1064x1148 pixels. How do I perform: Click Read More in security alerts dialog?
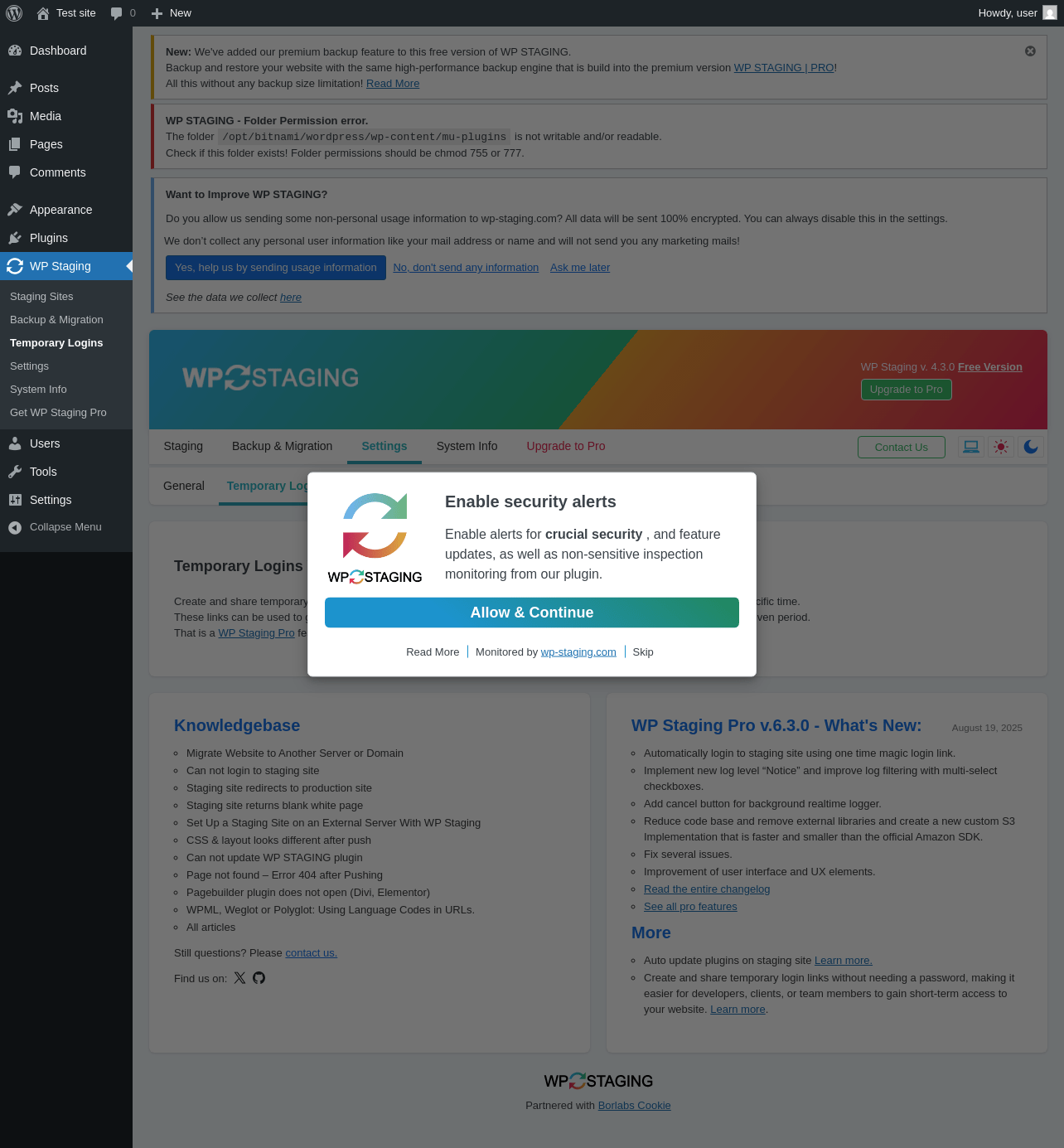point(433,652)
